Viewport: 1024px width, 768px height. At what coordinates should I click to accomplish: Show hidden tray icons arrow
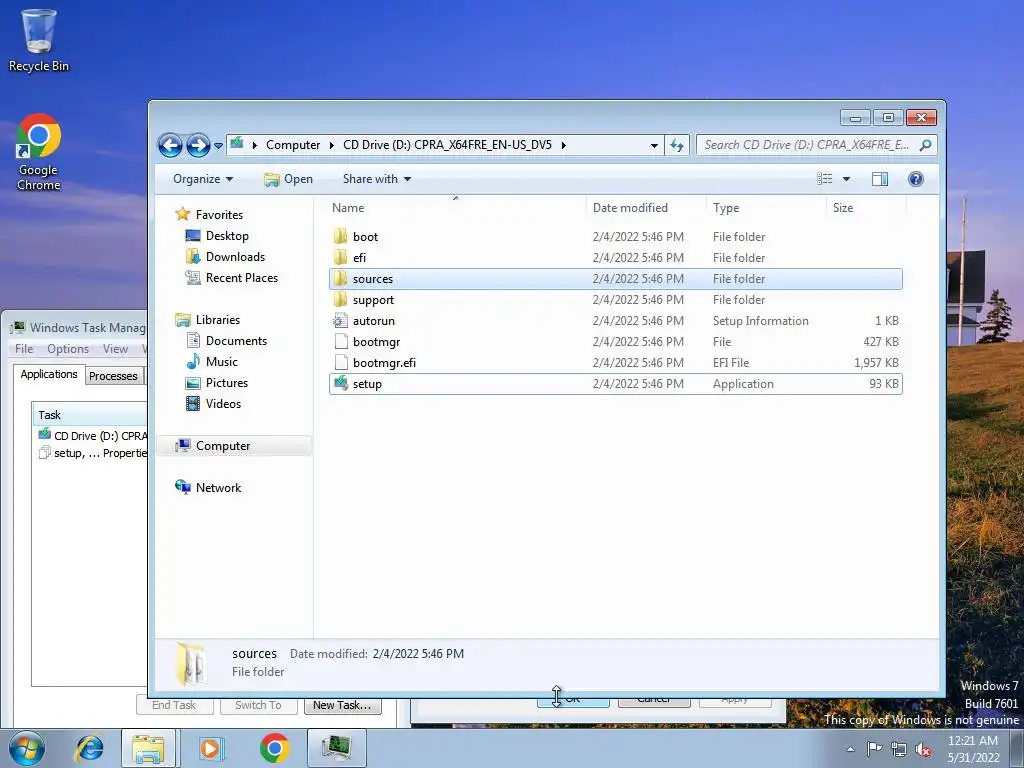(850, 749)
